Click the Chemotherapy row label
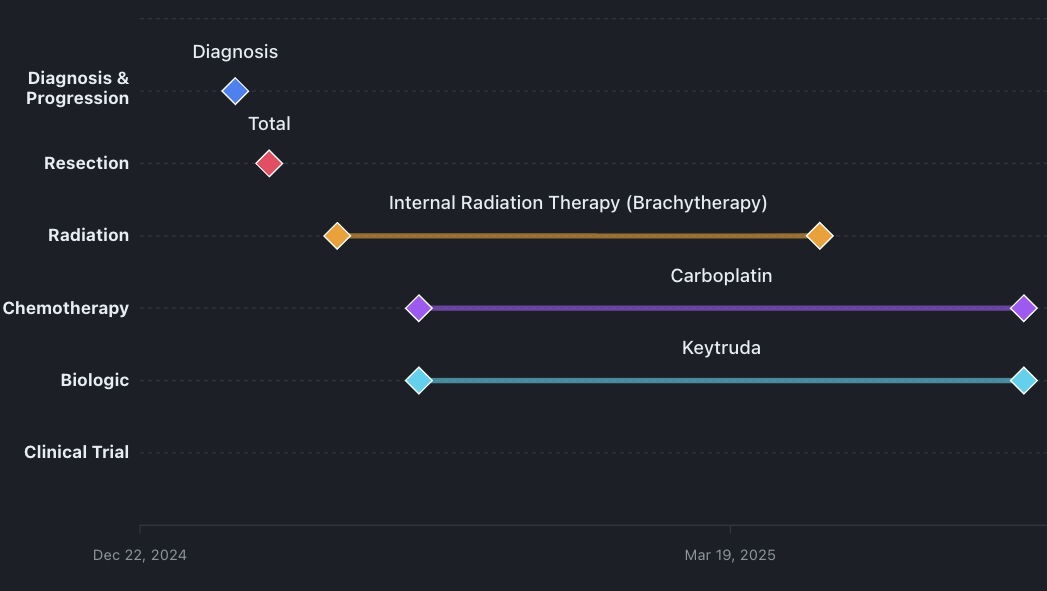 tap(66, 308)
